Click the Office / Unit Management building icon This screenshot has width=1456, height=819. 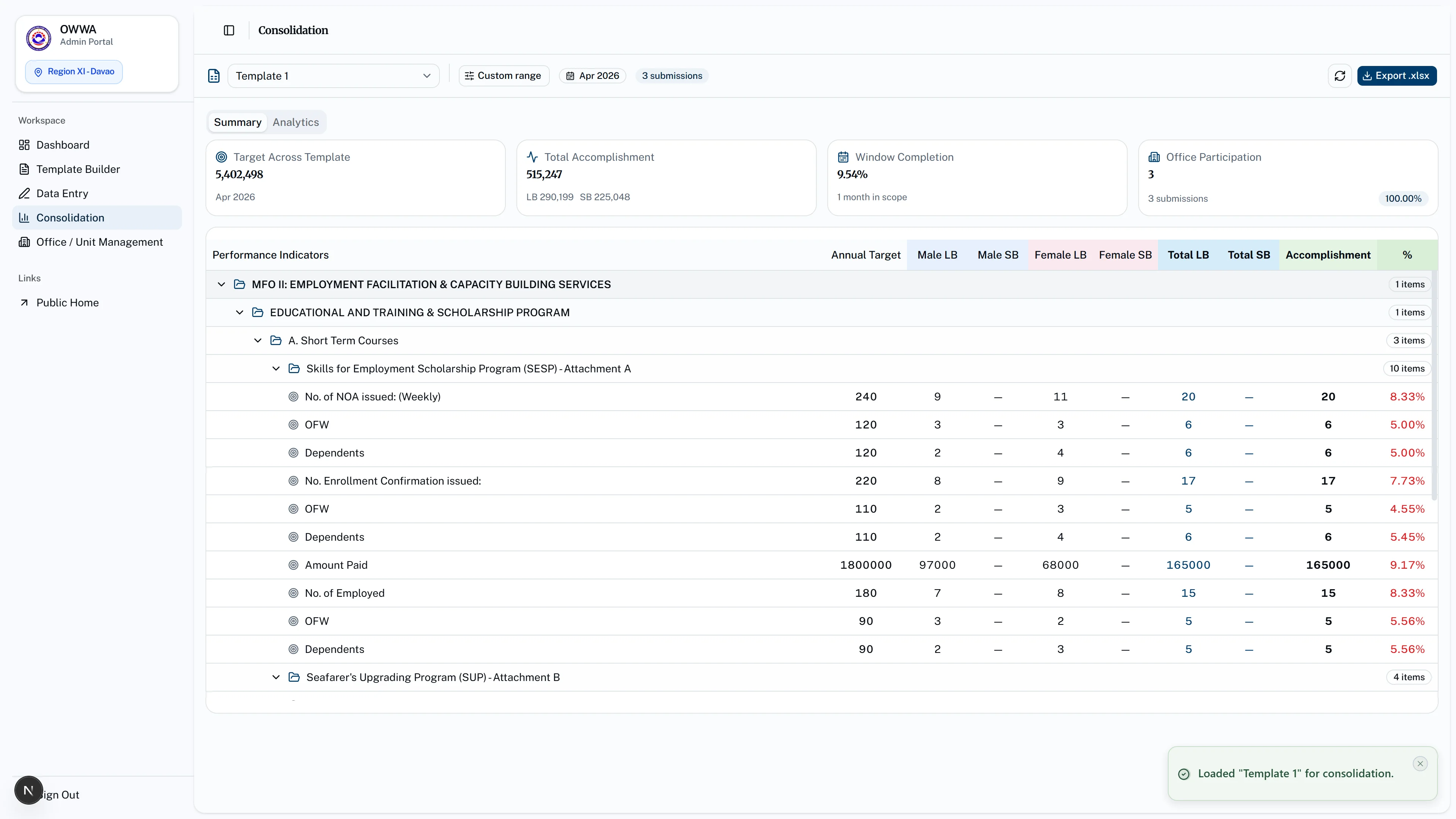(24, 243)
